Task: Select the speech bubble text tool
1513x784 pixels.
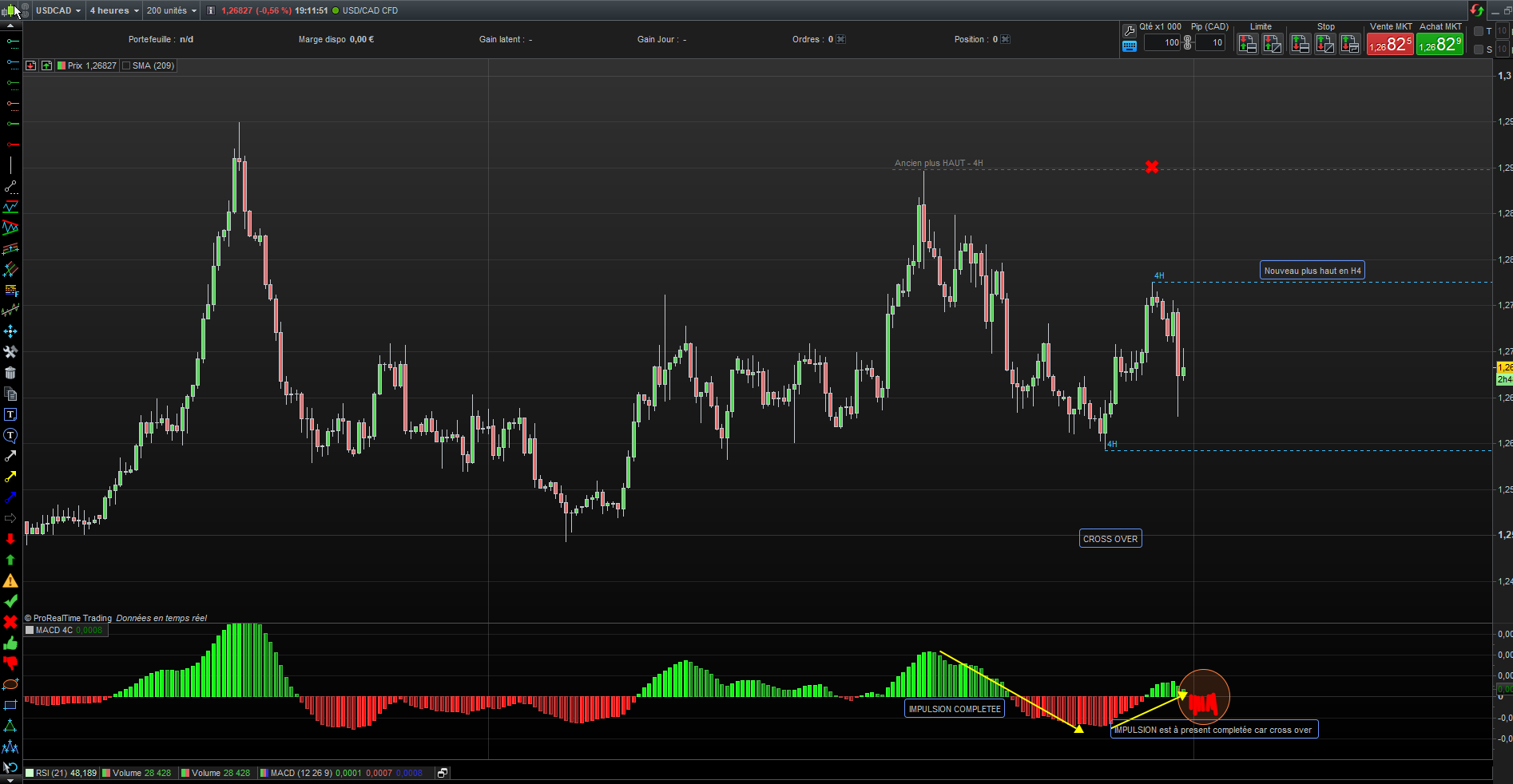Action: (x=10, y=435)
